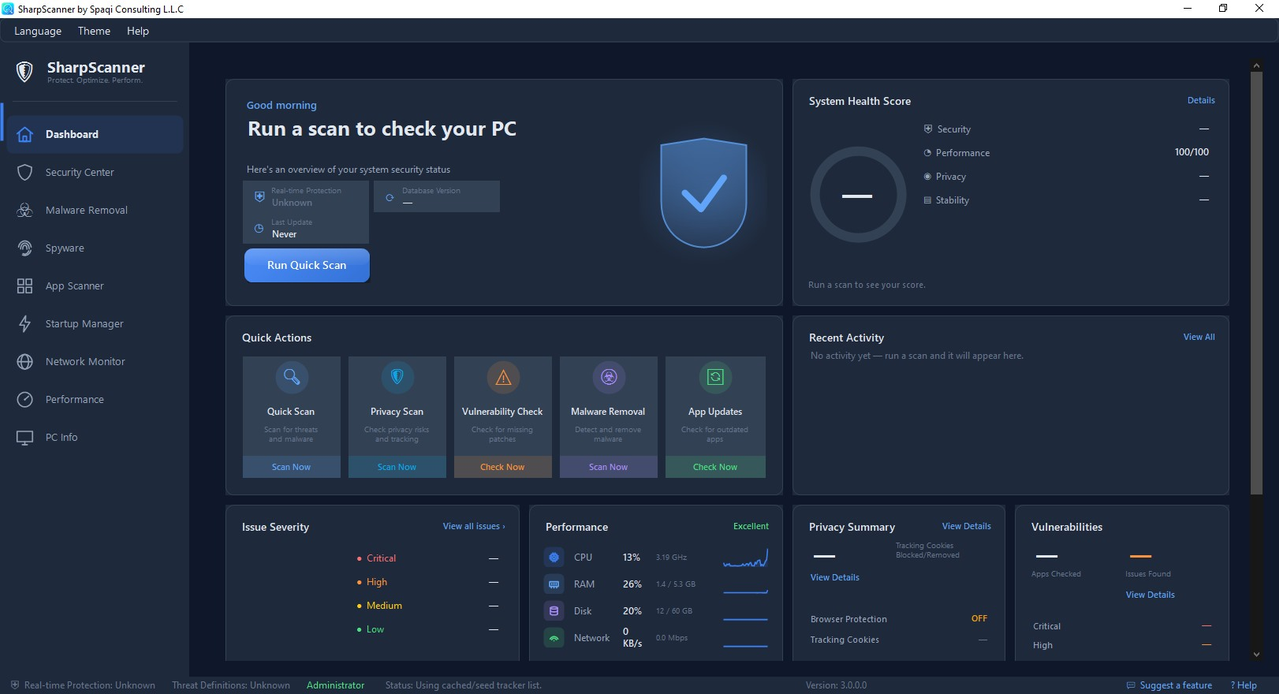
Task: Click the Vulnerability Check warning triangle icon
Action: tap(503, 377)
